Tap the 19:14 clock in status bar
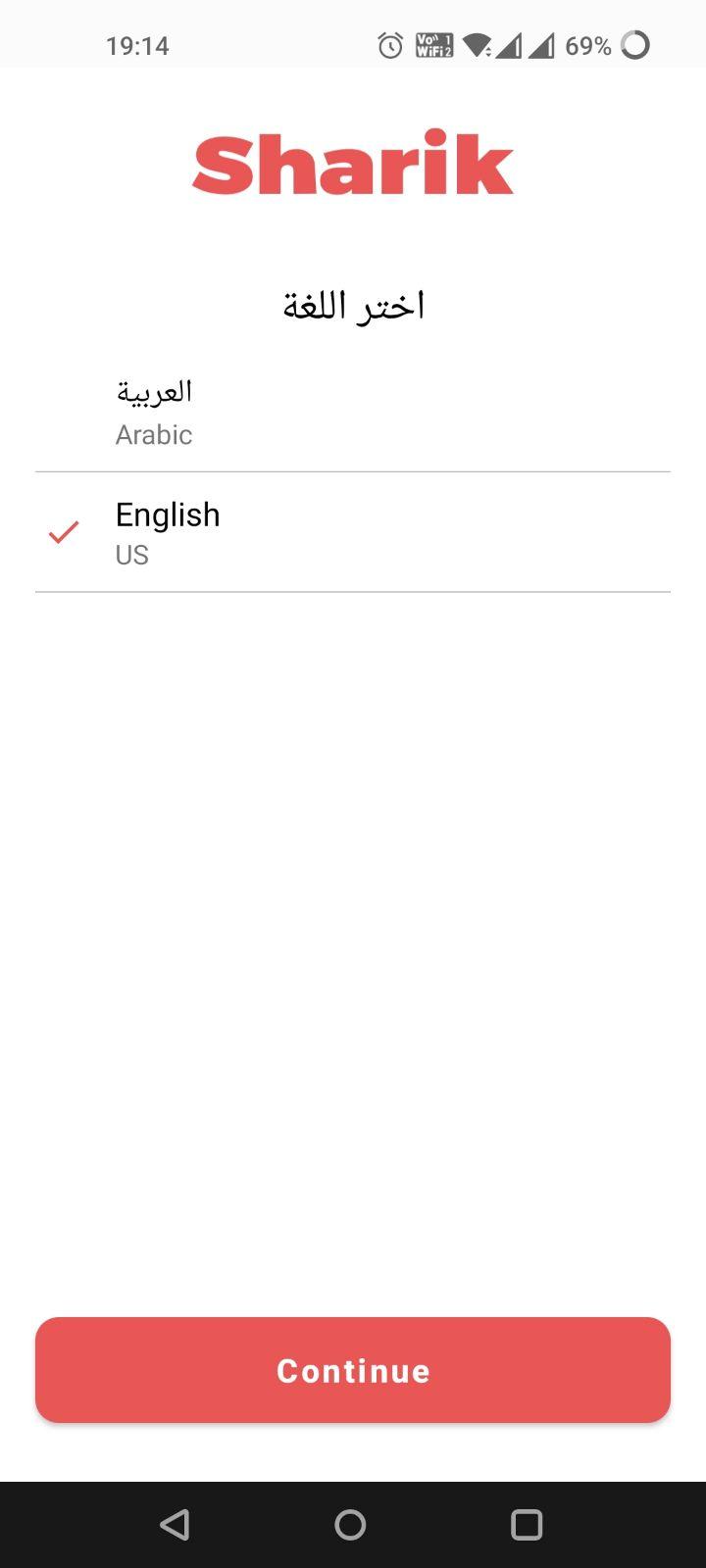706x1568 pixels. [137, 46]
